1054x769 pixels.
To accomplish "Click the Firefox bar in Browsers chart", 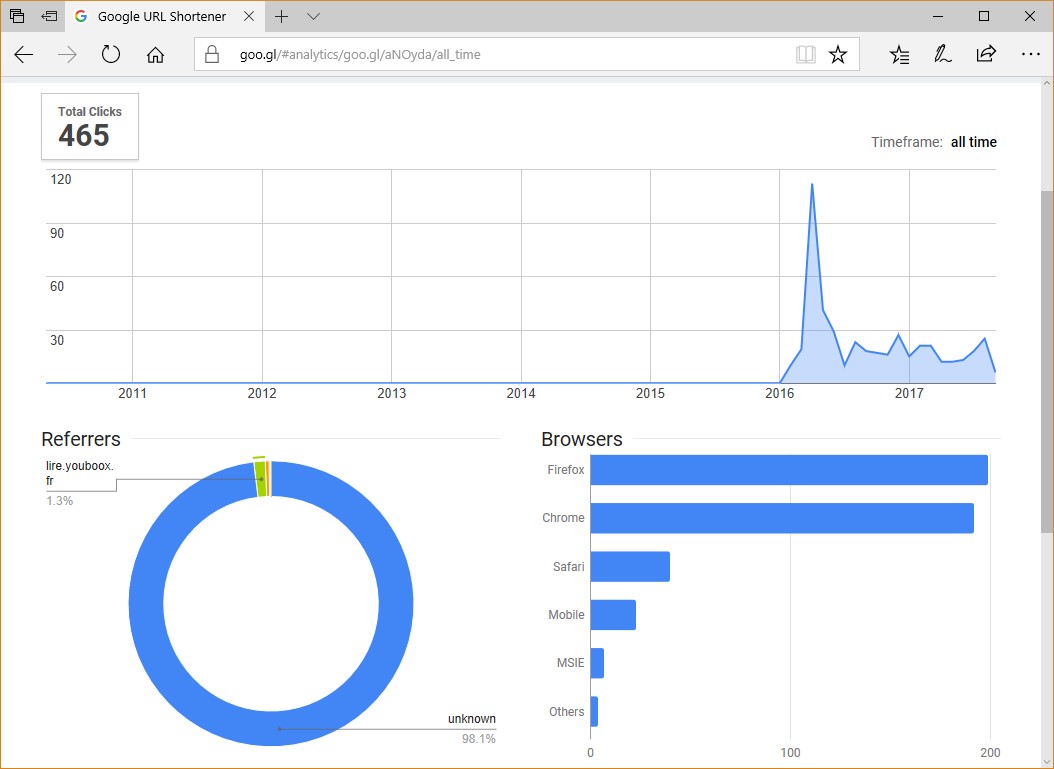I will 788,470.
